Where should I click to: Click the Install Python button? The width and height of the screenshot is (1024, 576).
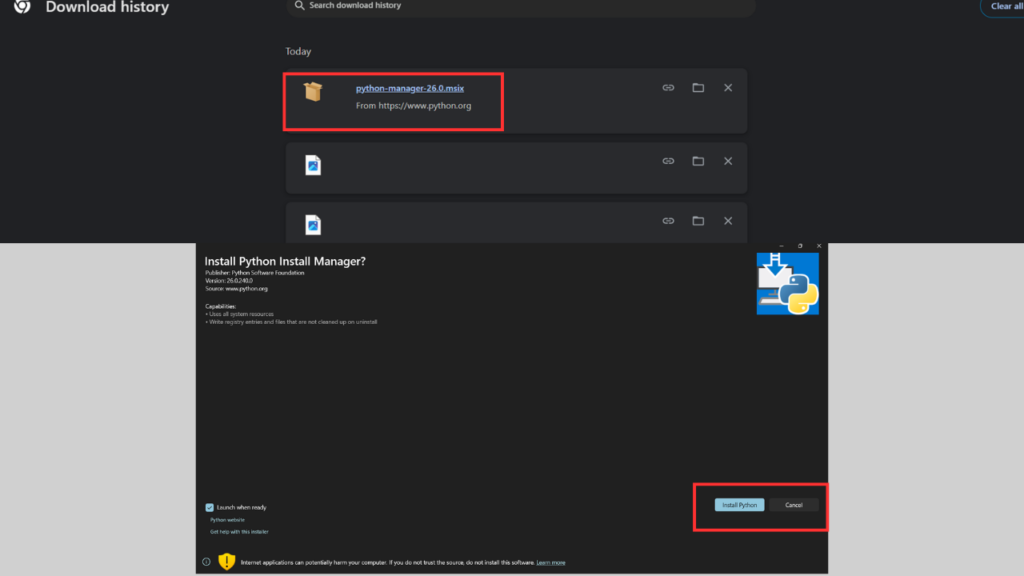point(739,505)
